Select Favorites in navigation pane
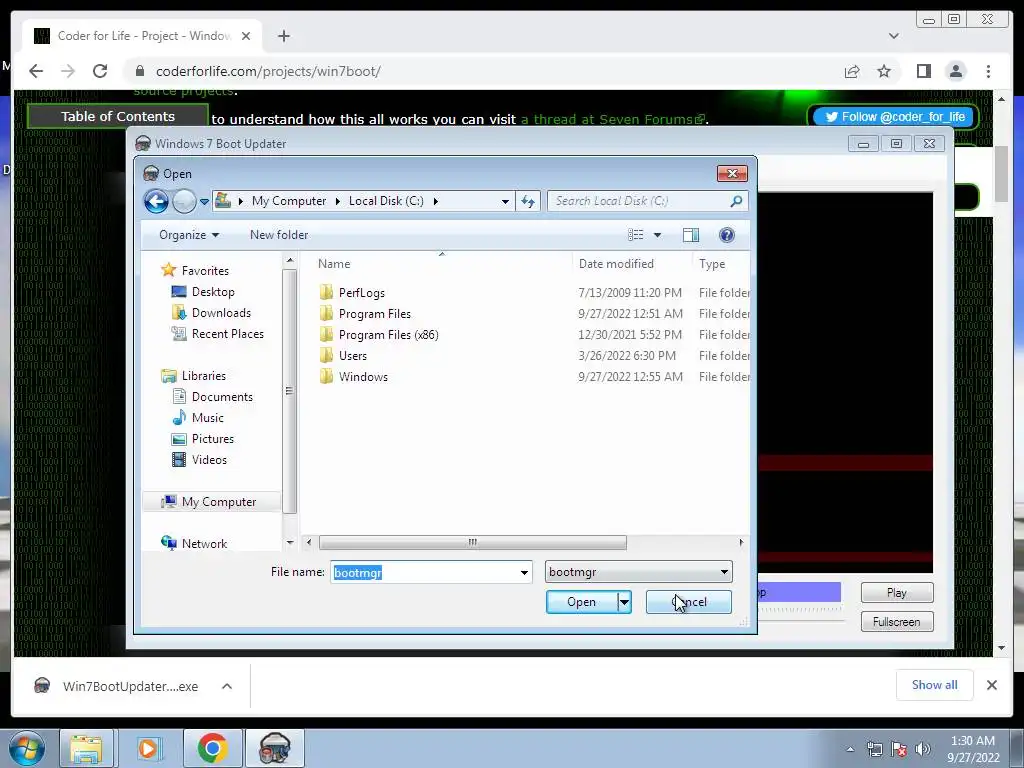The height and width of the screenshot is (768, 1024). click(205, 270)
